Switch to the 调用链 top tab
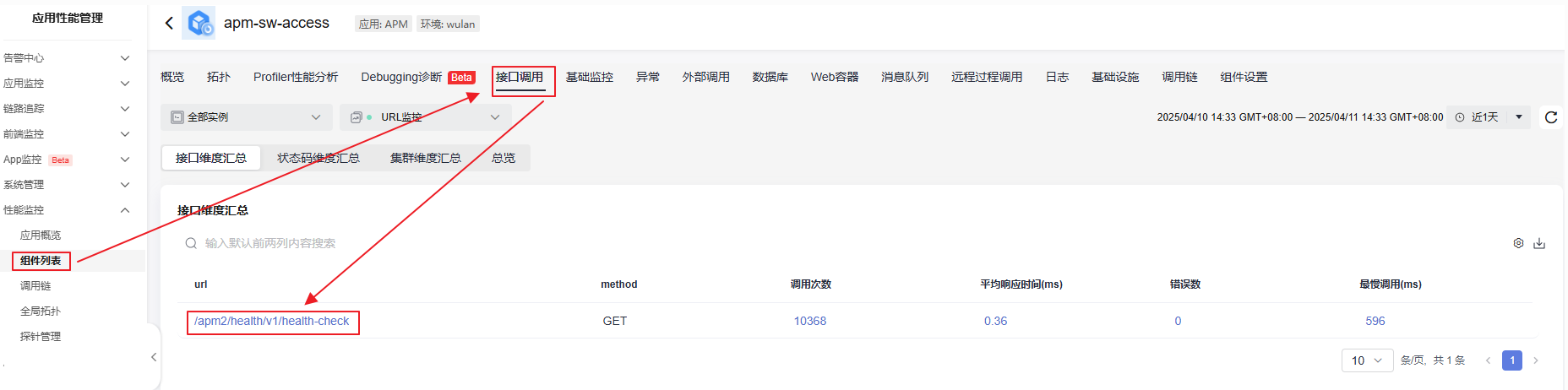1568x390 pixels. point(1179,77)
